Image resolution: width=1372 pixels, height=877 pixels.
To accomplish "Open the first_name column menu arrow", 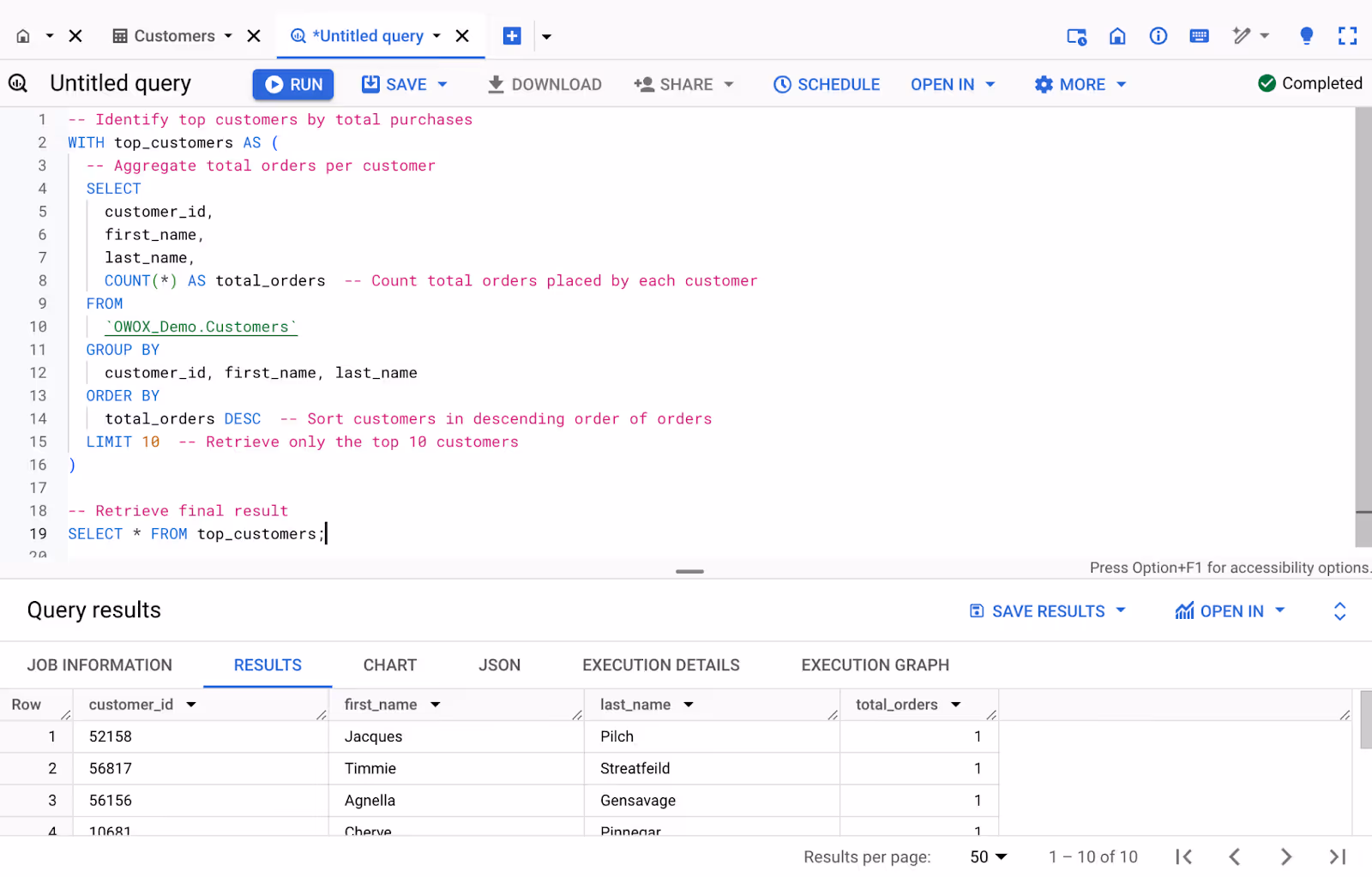I will coord(436,705).
